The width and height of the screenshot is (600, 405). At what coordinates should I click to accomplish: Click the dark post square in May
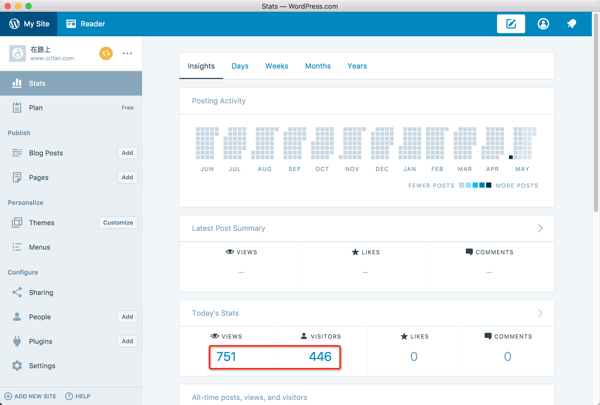511,157
